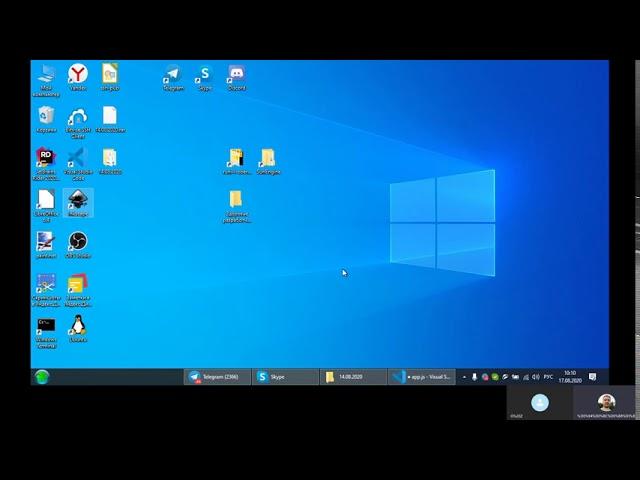
Task: Switch to Telegram in the taskbar
Action: point(217,377)
